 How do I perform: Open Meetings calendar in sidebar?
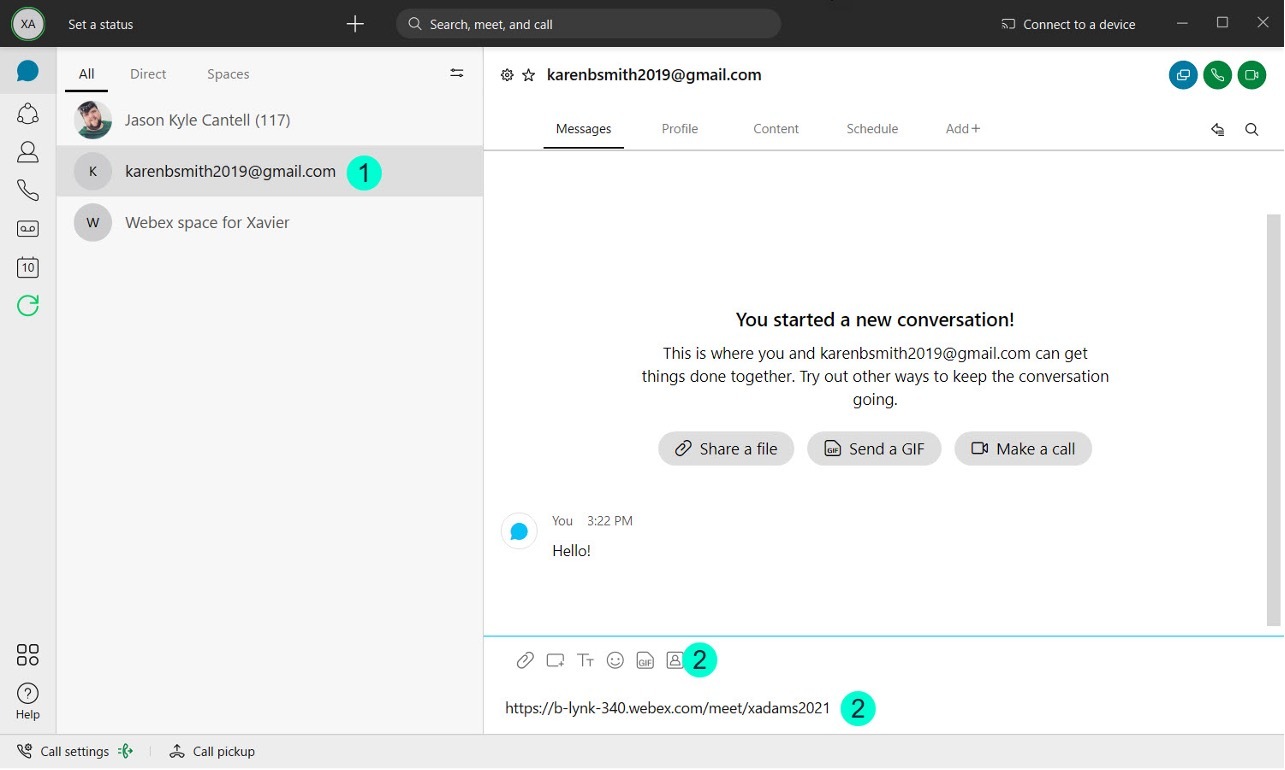coord(28,267)
